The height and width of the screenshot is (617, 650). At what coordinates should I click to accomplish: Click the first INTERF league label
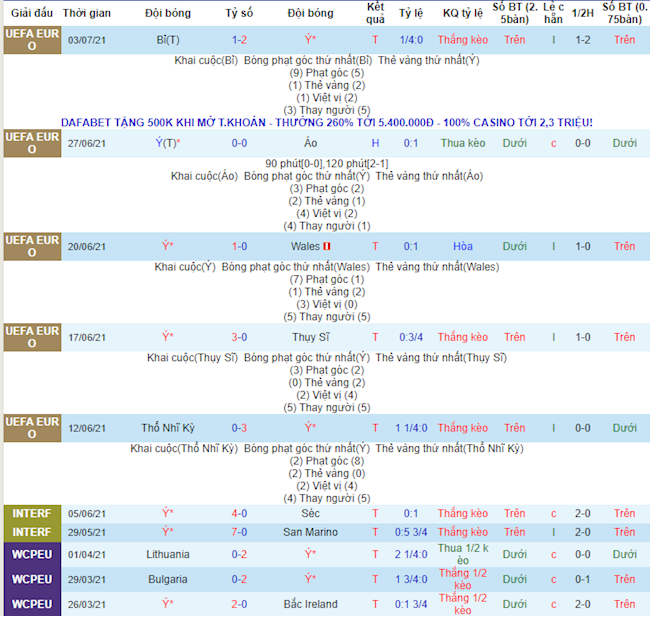[x=31, y=513]
